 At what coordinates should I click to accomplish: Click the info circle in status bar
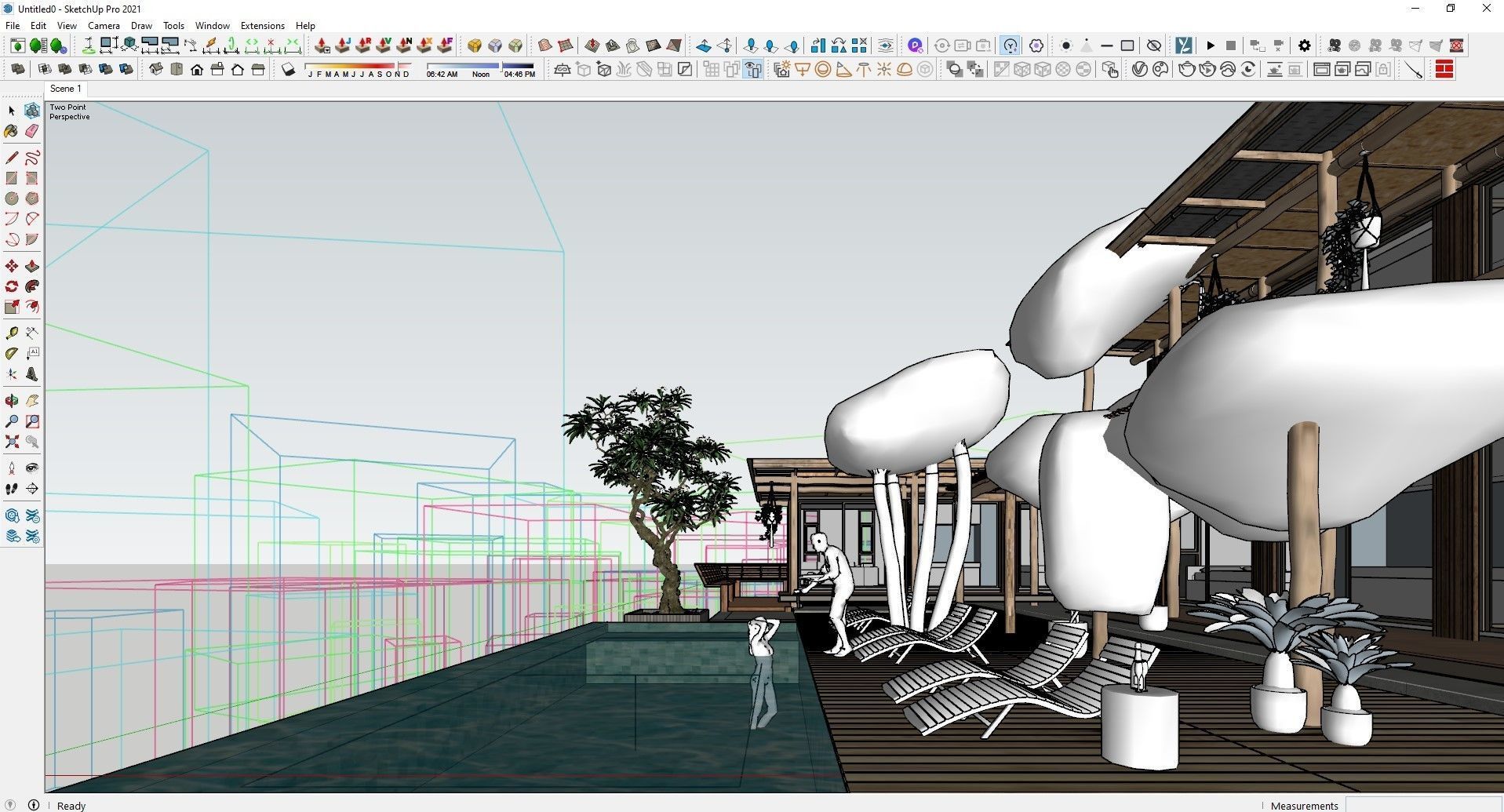click(34, 805)
